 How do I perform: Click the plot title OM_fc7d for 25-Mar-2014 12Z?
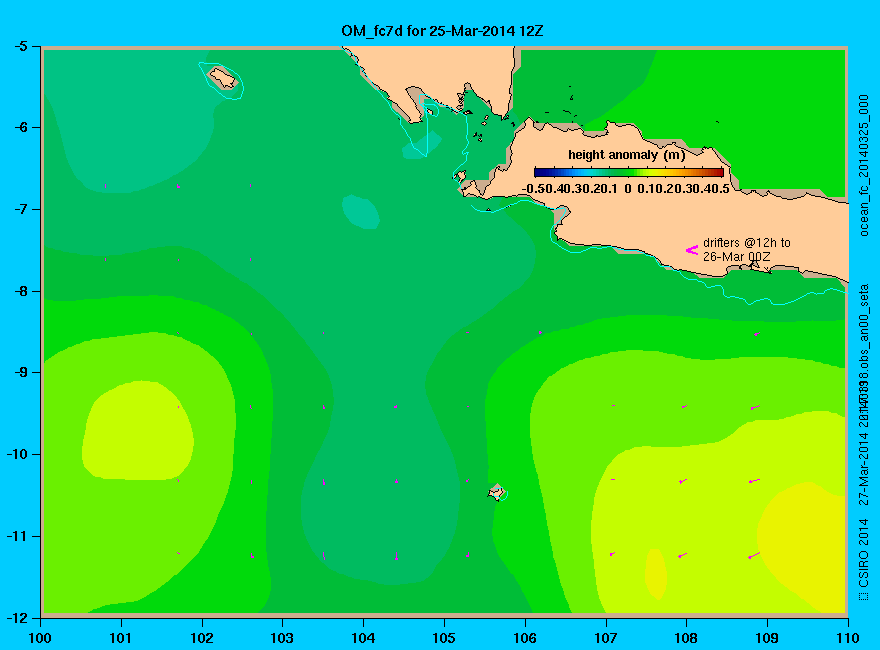coord(442,31)
